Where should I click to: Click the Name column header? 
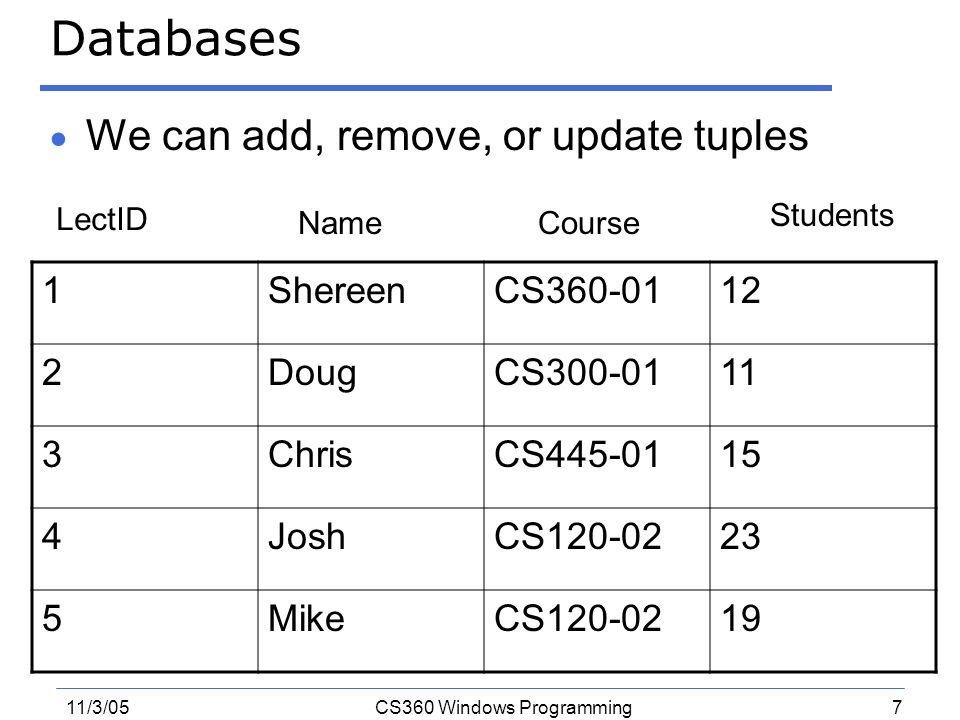tap(340, 223)
